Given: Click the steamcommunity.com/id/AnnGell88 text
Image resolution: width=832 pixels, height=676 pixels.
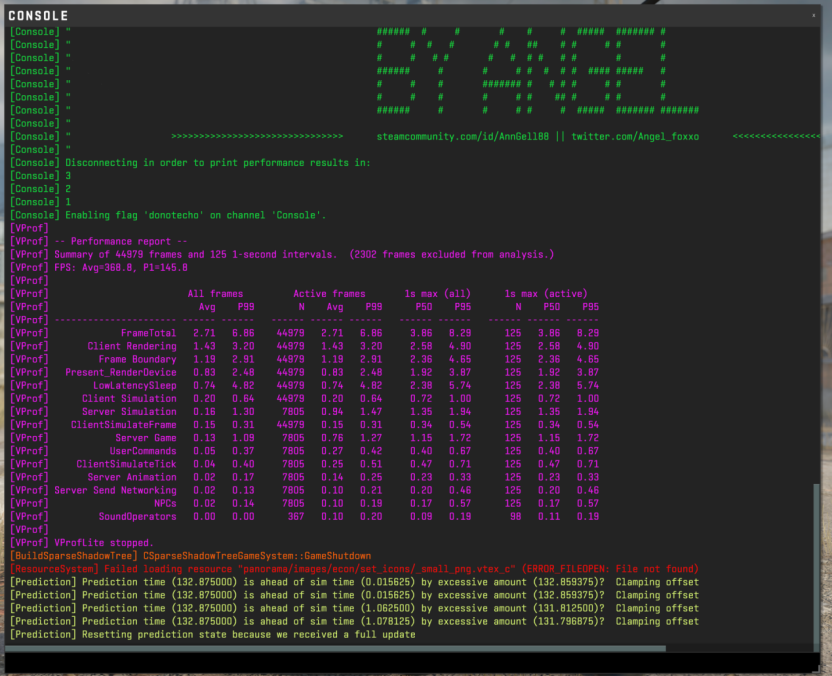Looking at the screenshot, I should click(462, 137).
